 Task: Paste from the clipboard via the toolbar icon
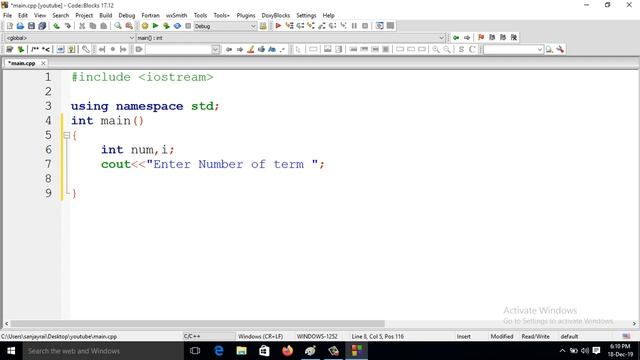click(104, 26)
